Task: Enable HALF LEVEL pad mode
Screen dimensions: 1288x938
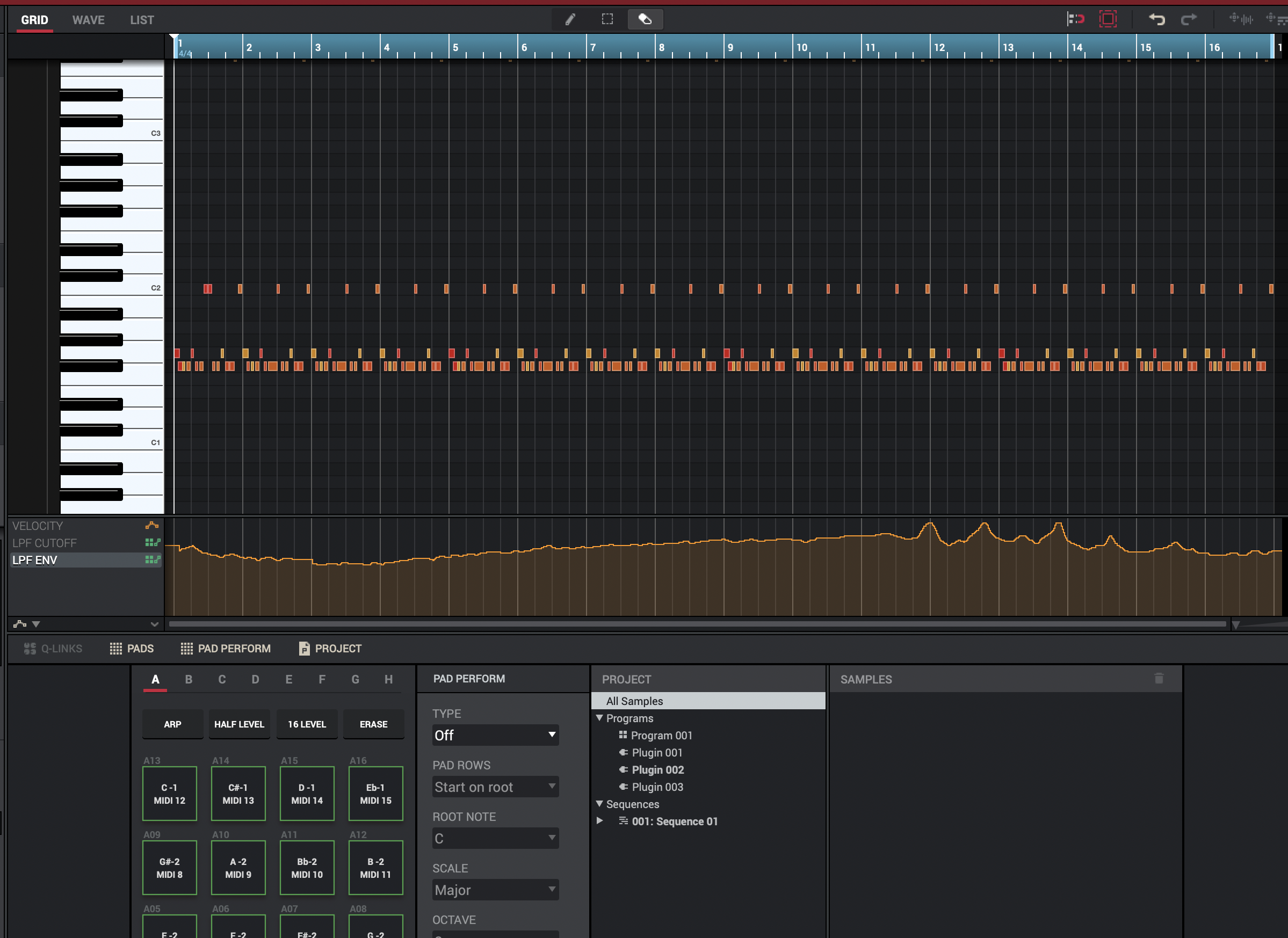Action: tap(238, 724)
